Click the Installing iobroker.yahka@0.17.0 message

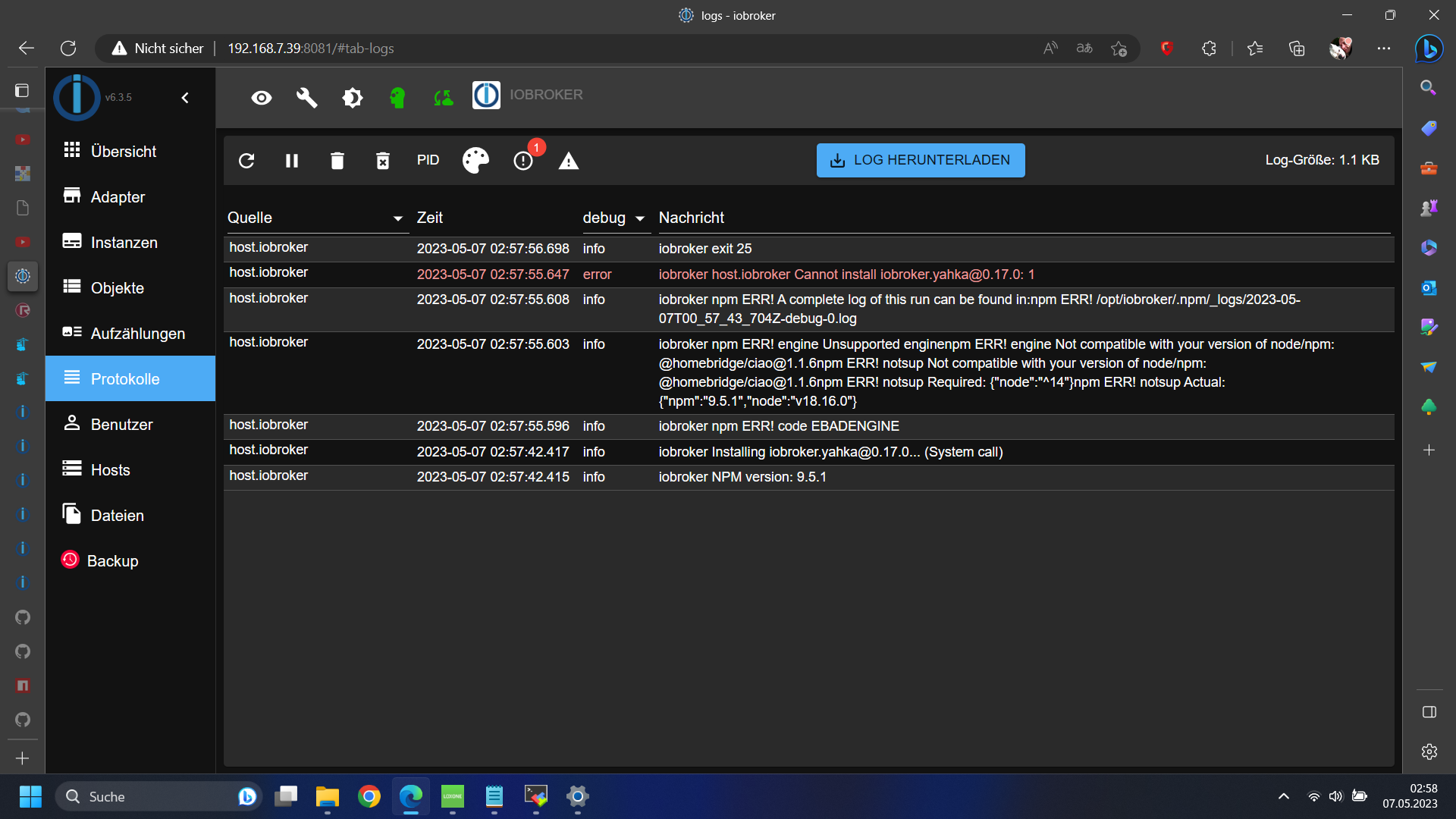point(830,452)
